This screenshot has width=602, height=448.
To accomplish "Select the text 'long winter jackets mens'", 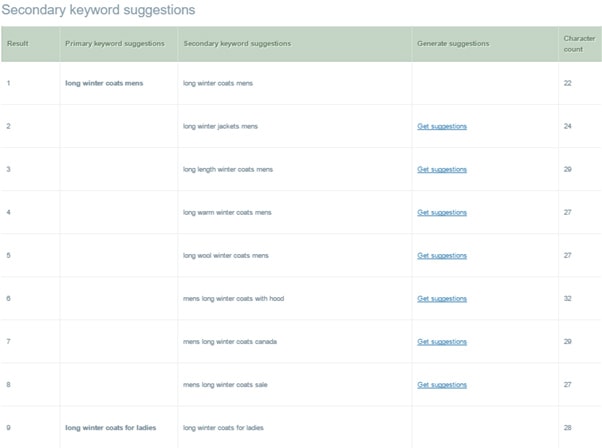I will [x=220, y=126].
